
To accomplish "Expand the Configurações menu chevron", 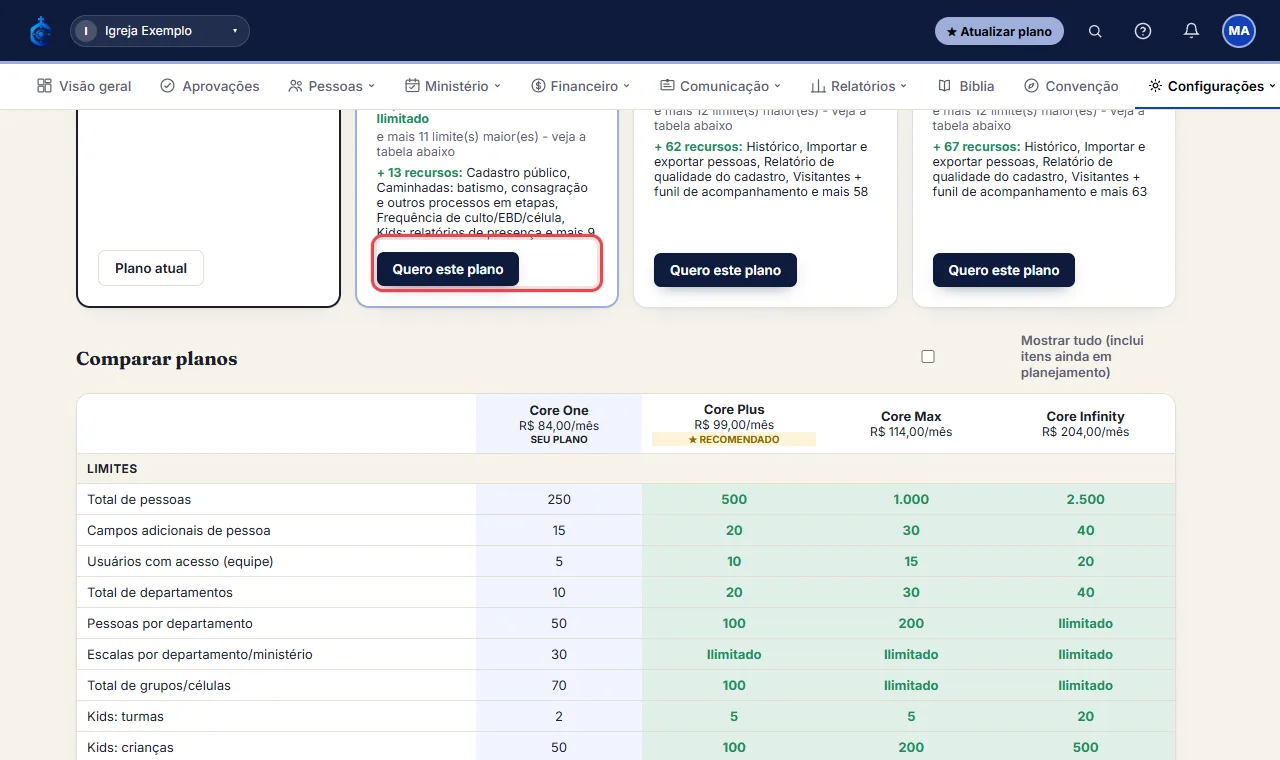I will pyautogui.click(x=1272, y=86).
